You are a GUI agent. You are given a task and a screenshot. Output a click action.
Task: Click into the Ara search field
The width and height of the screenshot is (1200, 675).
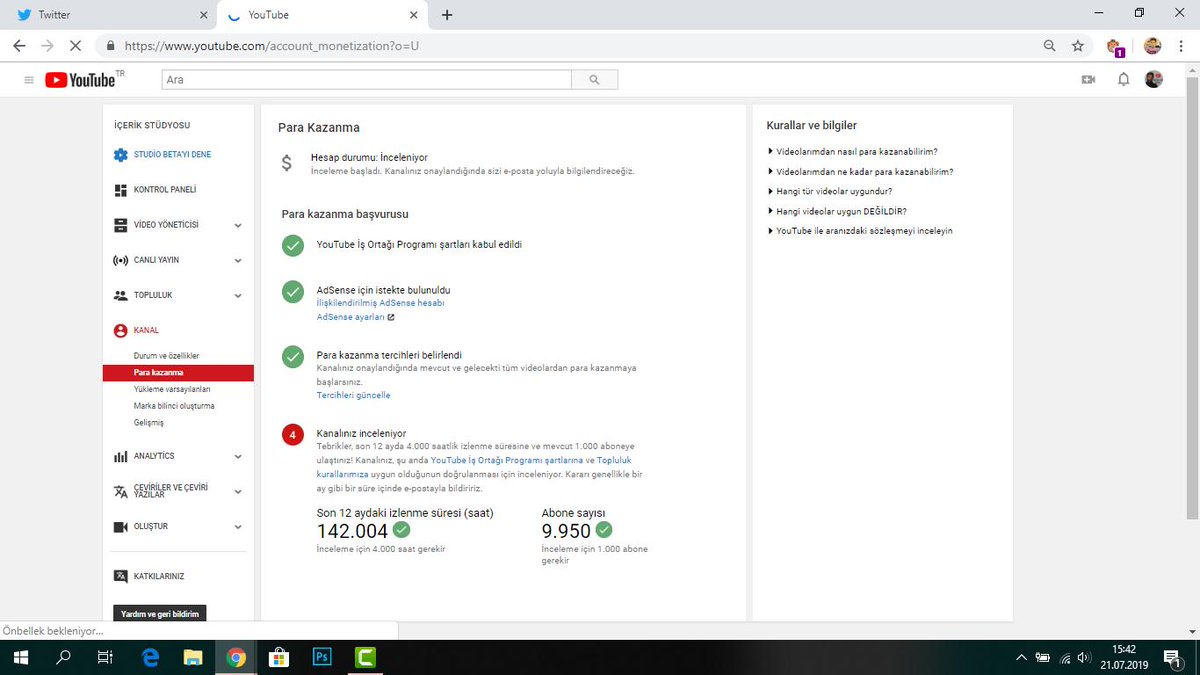366,80
